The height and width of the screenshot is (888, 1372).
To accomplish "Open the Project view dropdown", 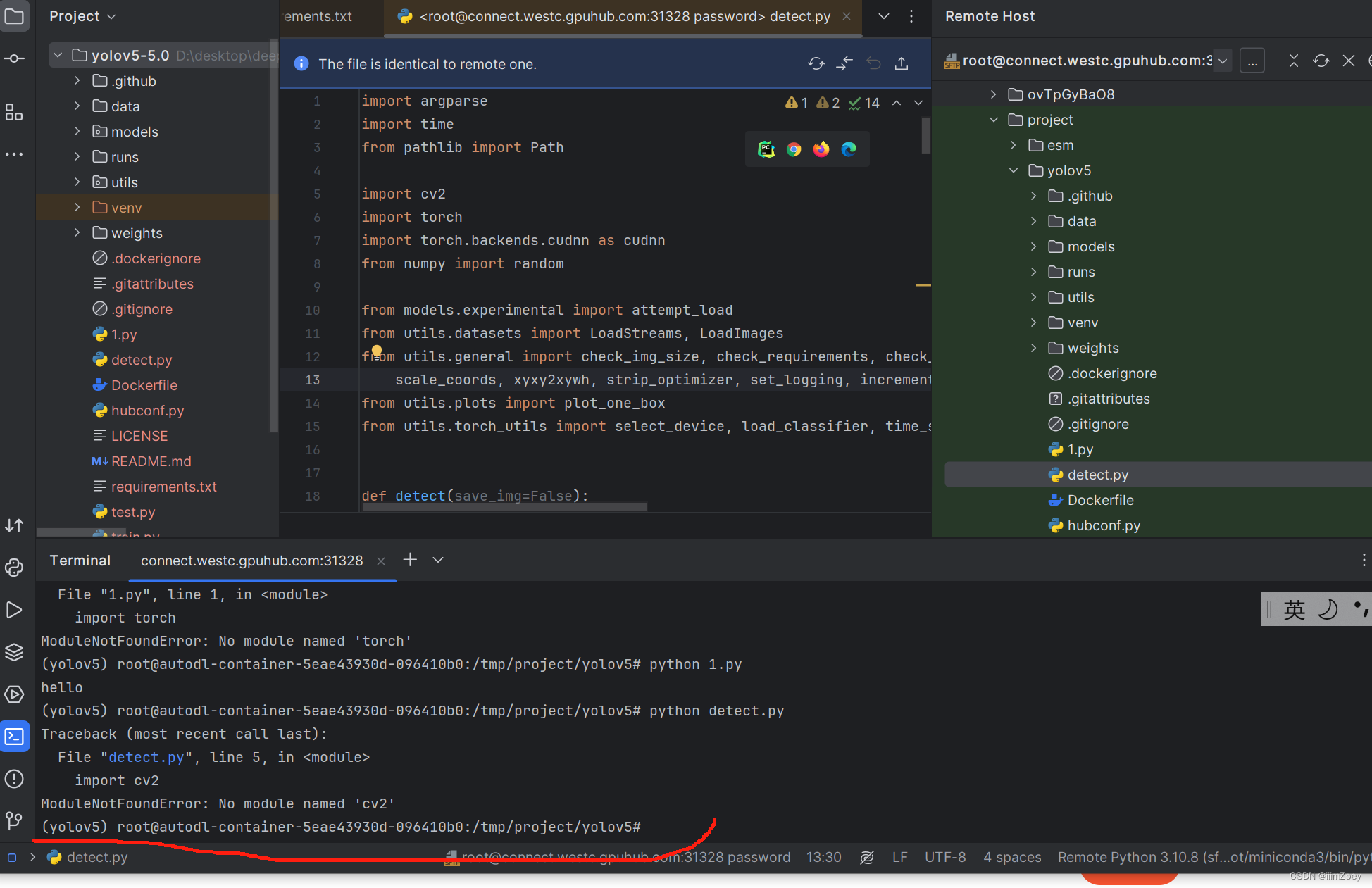I will (x=82, y=16).
